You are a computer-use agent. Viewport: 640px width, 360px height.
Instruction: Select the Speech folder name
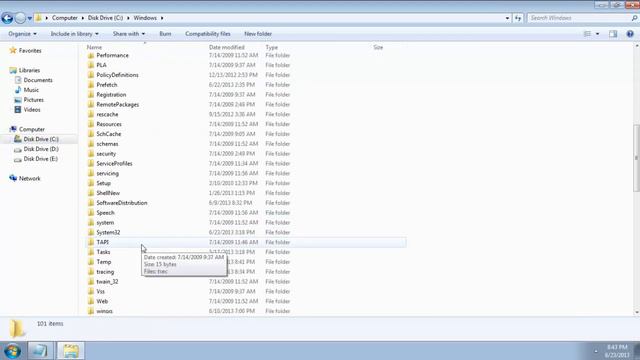(105, 213)
